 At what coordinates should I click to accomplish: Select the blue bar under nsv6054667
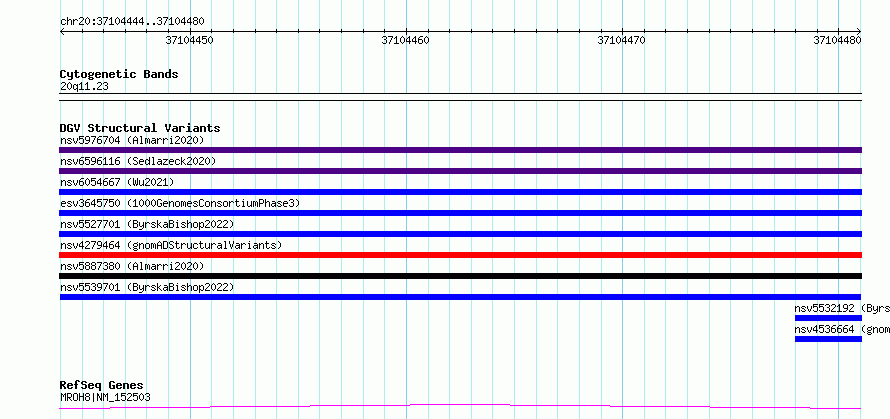[x=460, y=192]
